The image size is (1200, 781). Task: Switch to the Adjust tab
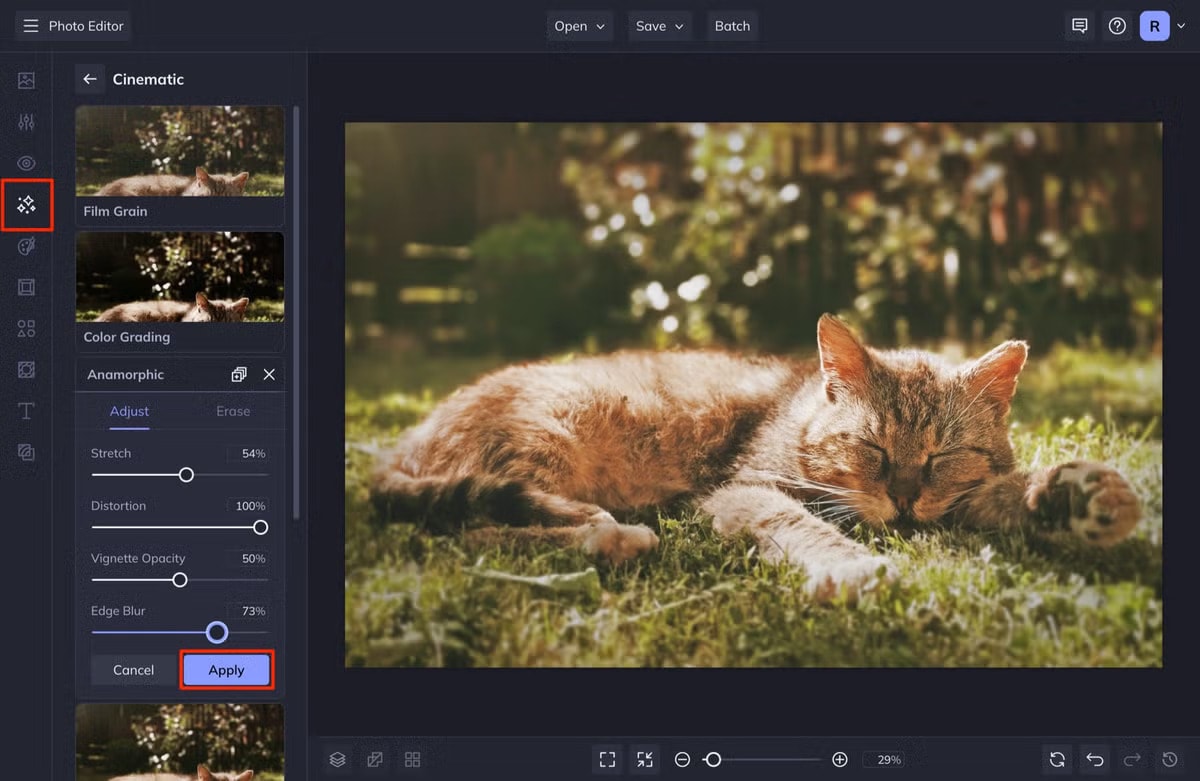pyautogui.click(x=129, y=411)
